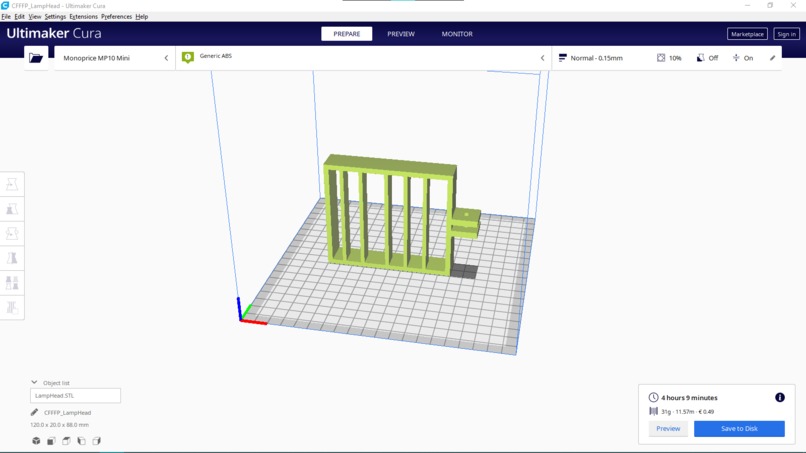Open the Edit menu

pos(20,16)
